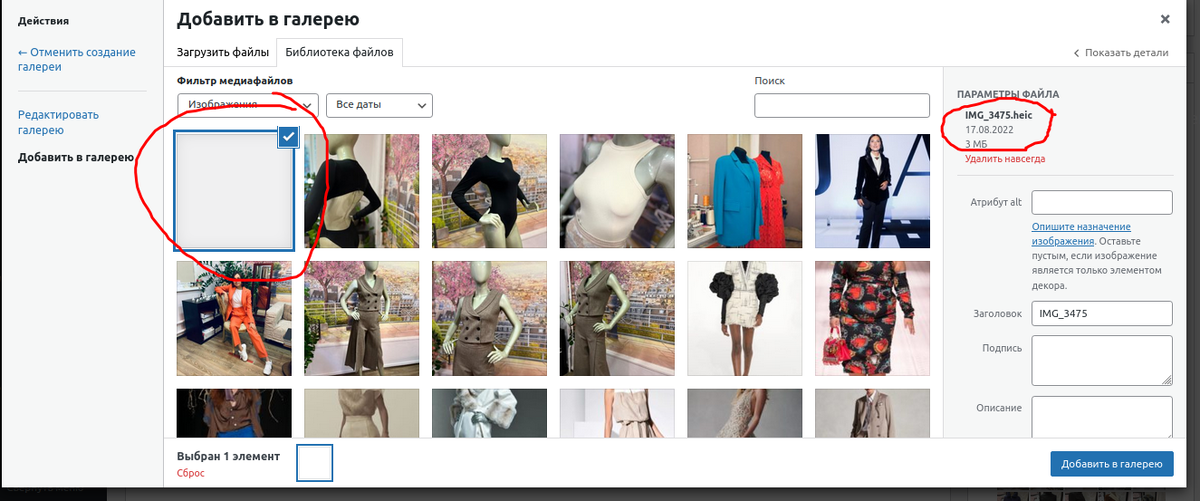Click Сброс to clear selection
The width and height of the screenshot is (1200, 501).
pos(191,472)
